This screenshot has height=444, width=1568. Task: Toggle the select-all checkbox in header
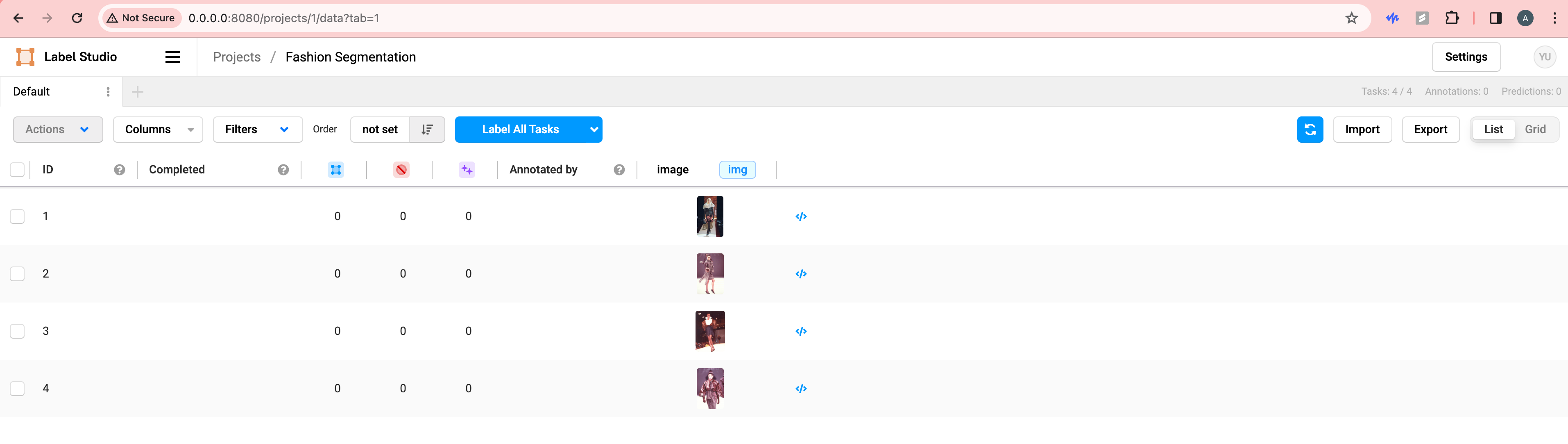point(18,169)
